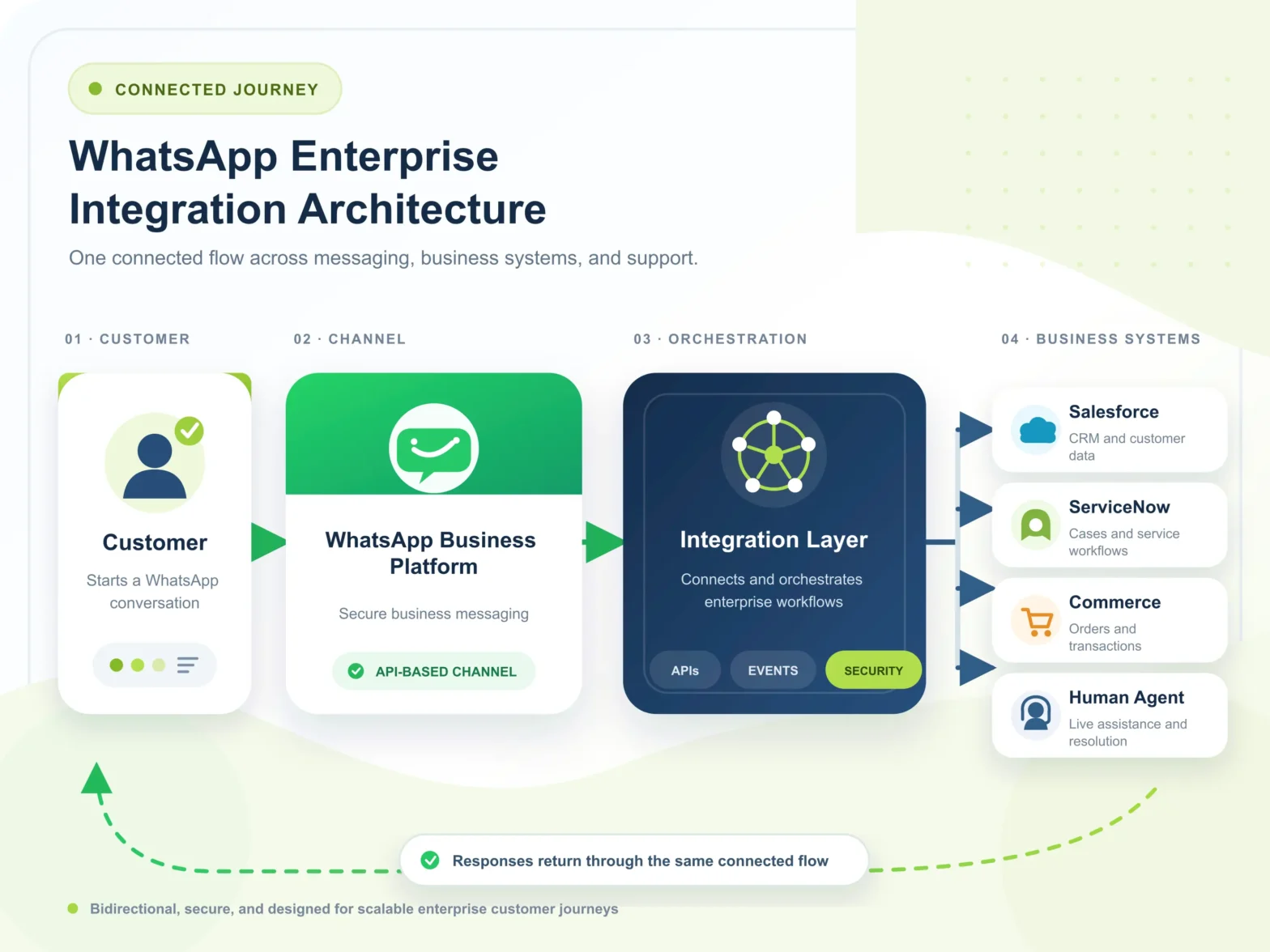Click the green dot in CONNECTED JOURNEY badge
Image resolution: width=1270 pixels, height=952 pixels.
(x=95, y=89)
